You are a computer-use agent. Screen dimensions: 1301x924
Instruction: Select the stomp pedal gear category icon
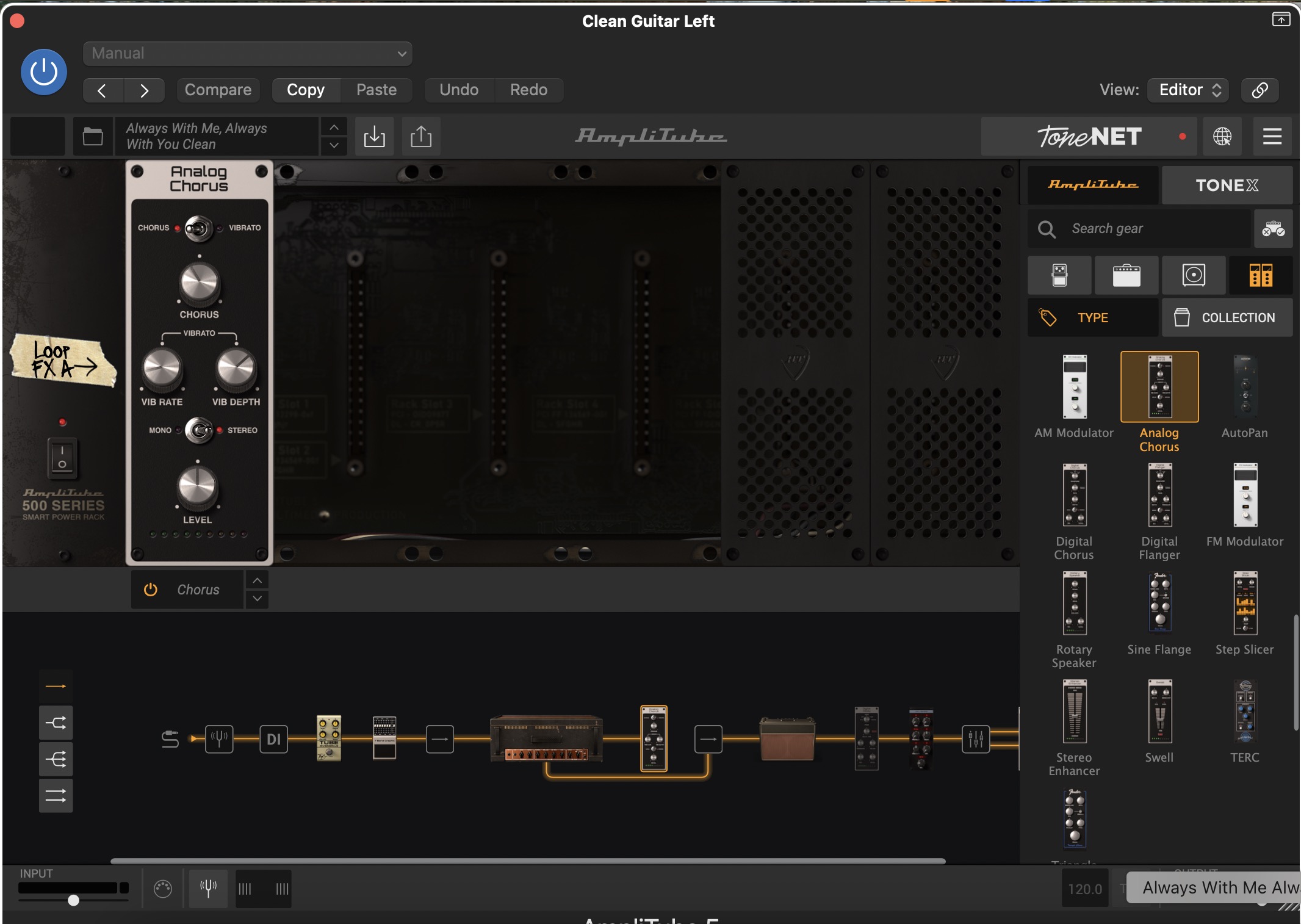point(1060,275)
